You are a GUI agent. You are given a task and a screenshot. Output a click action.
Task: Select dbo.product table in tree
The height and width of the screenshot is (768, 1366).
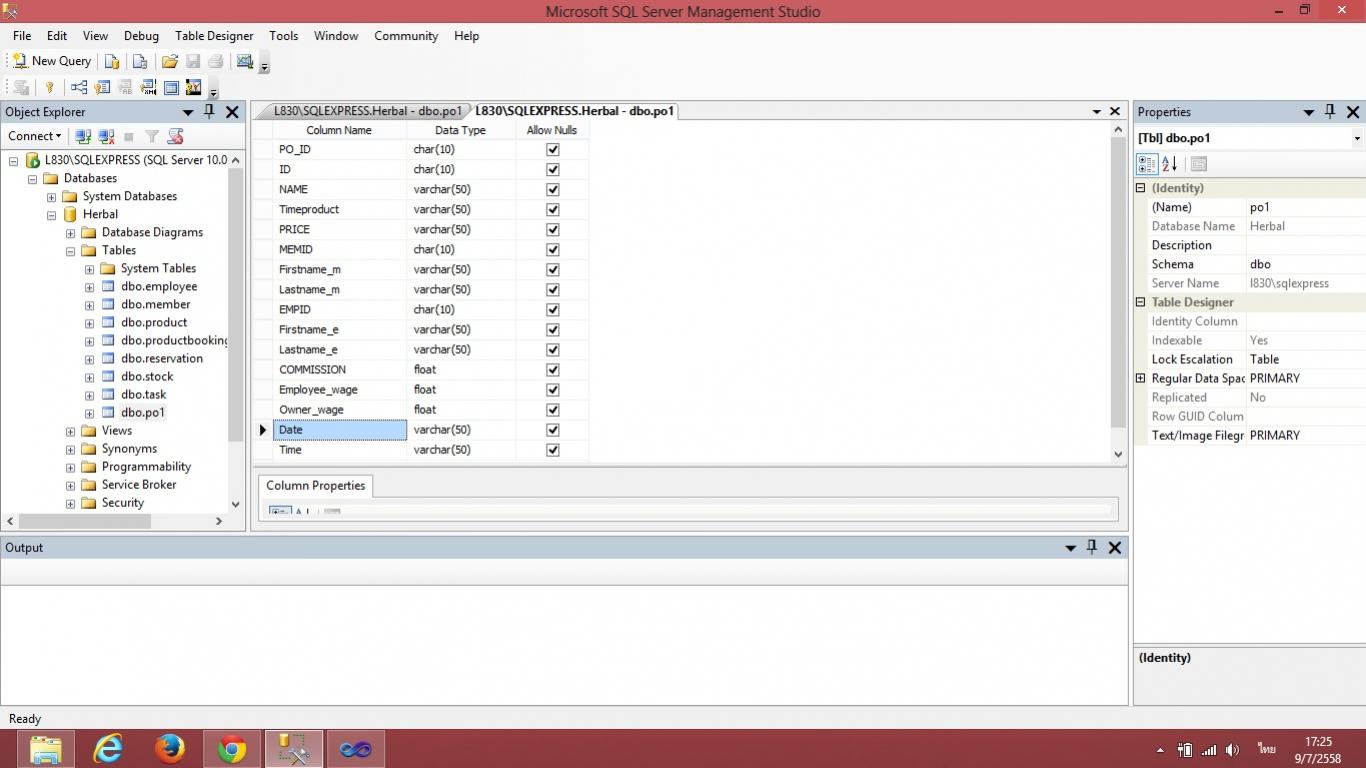pyautogui.click(x=154, y=323)
